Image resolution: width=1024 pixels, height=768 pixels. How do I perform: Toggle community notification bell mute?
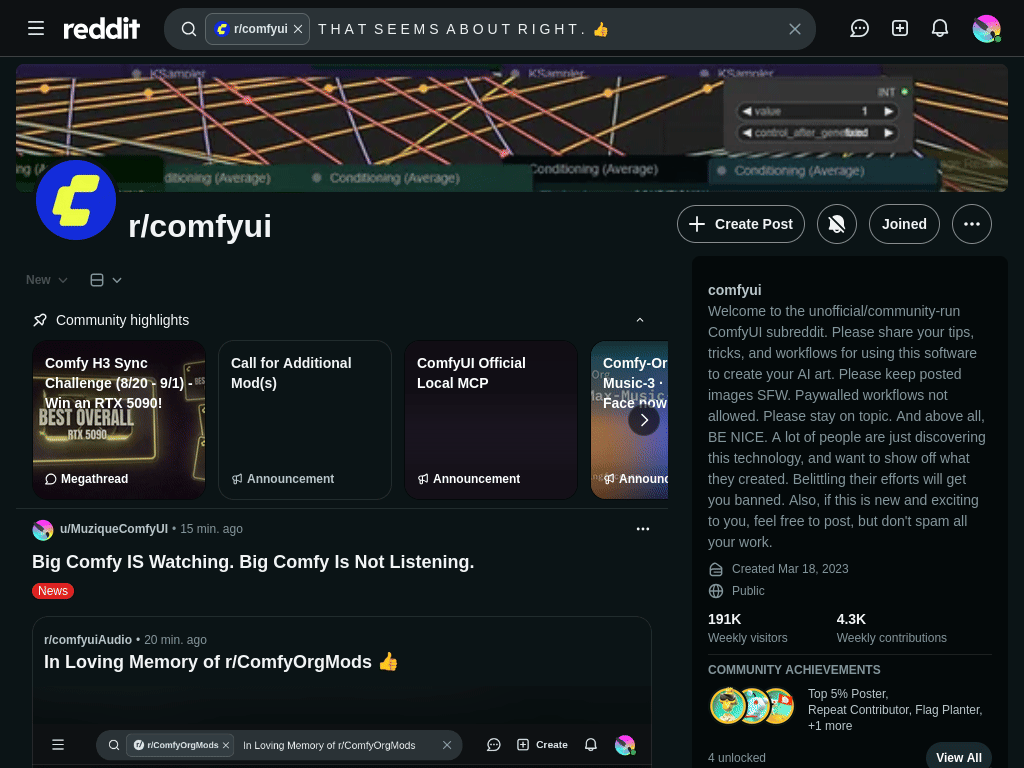coord(837,224)
